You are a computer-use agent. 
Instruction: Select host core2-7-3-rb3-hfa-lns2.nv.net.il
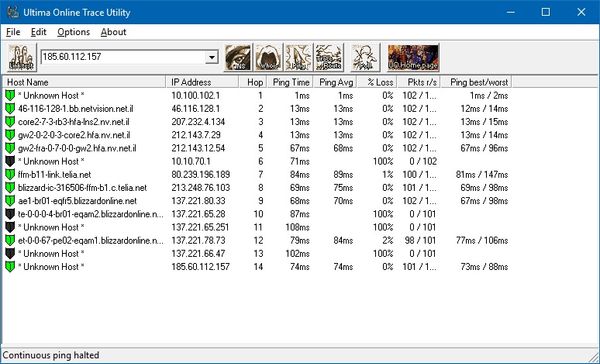pyautogui.click(x=73, y=122)
